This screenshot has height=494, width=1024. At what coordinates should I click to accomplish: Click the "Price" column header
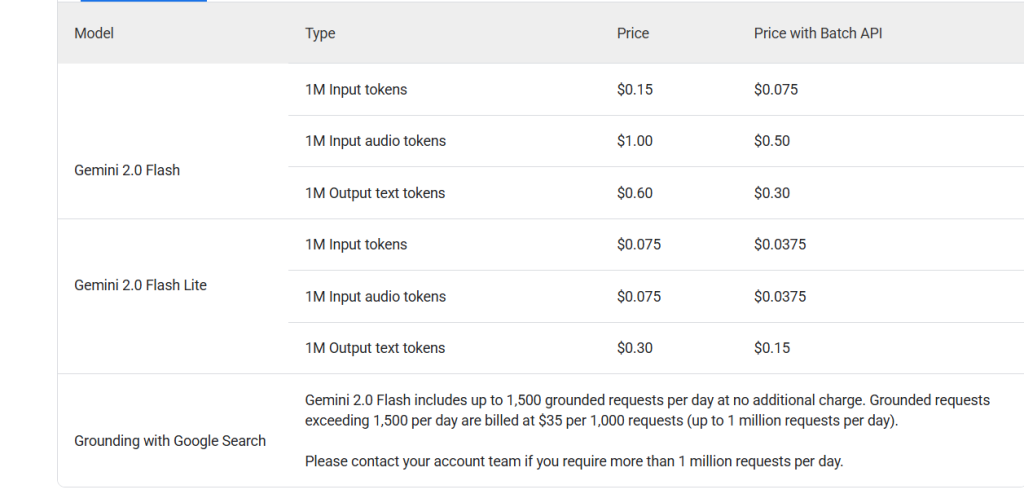[633, 33]
